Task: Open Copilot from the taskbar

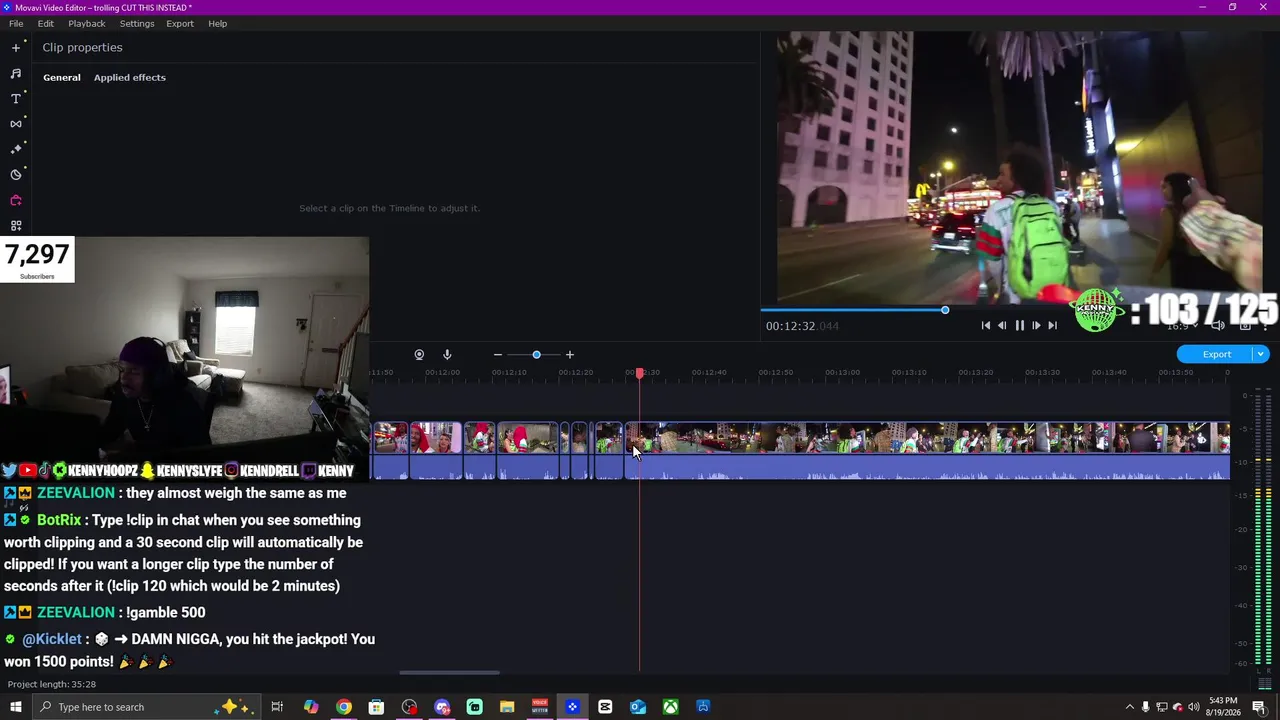Action: 311,707
